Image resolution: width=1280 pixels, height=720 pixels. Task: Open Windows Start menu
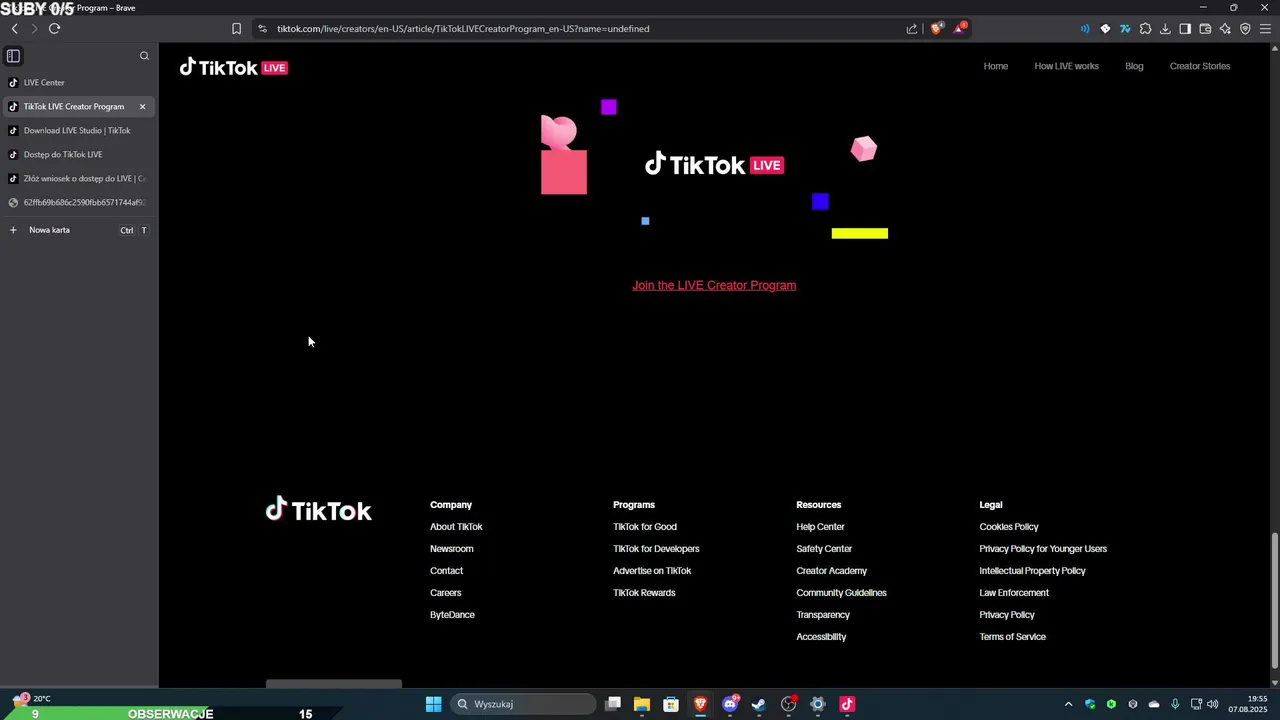coord(433,704)
